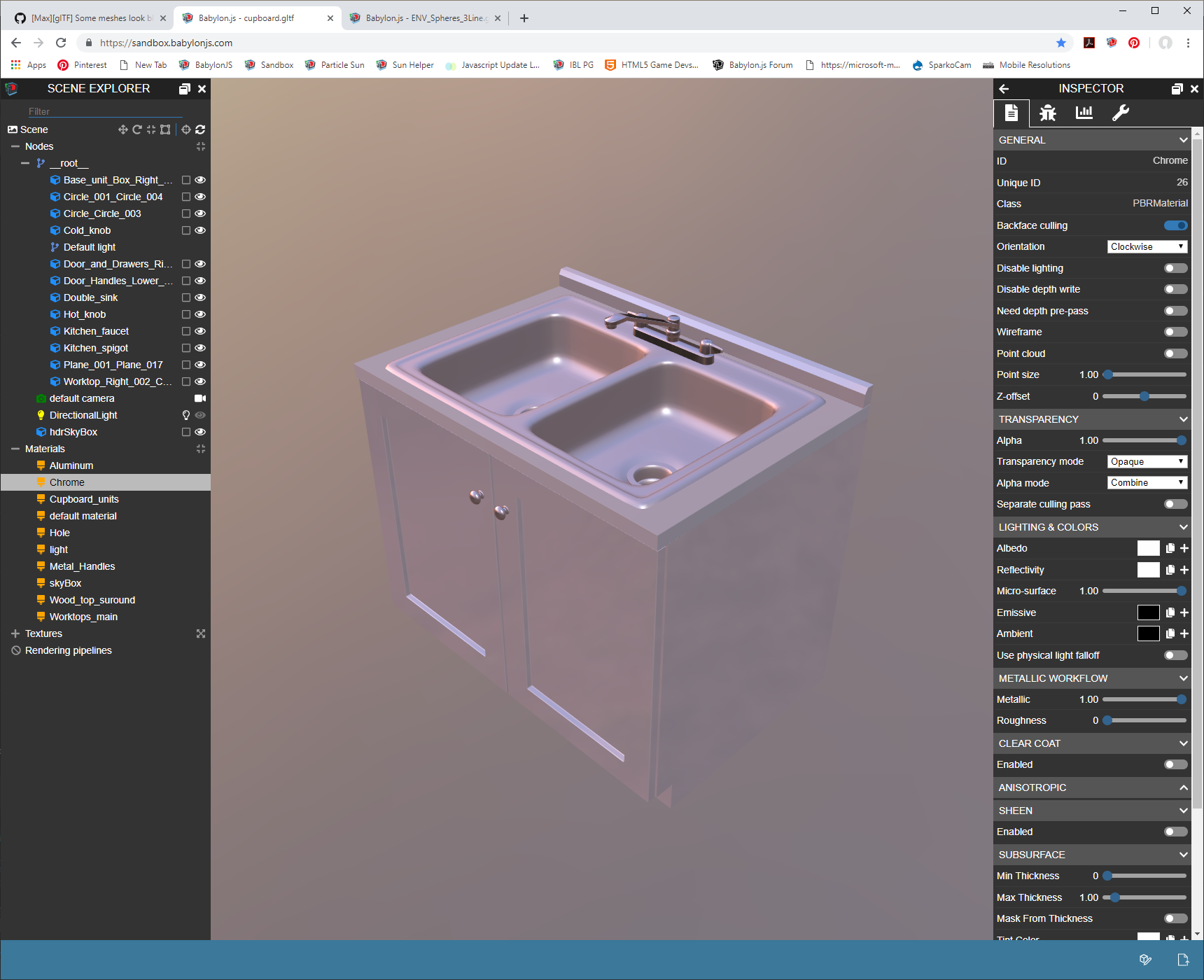Open the Alpha mode Combine dropdown

(1147, 483)
